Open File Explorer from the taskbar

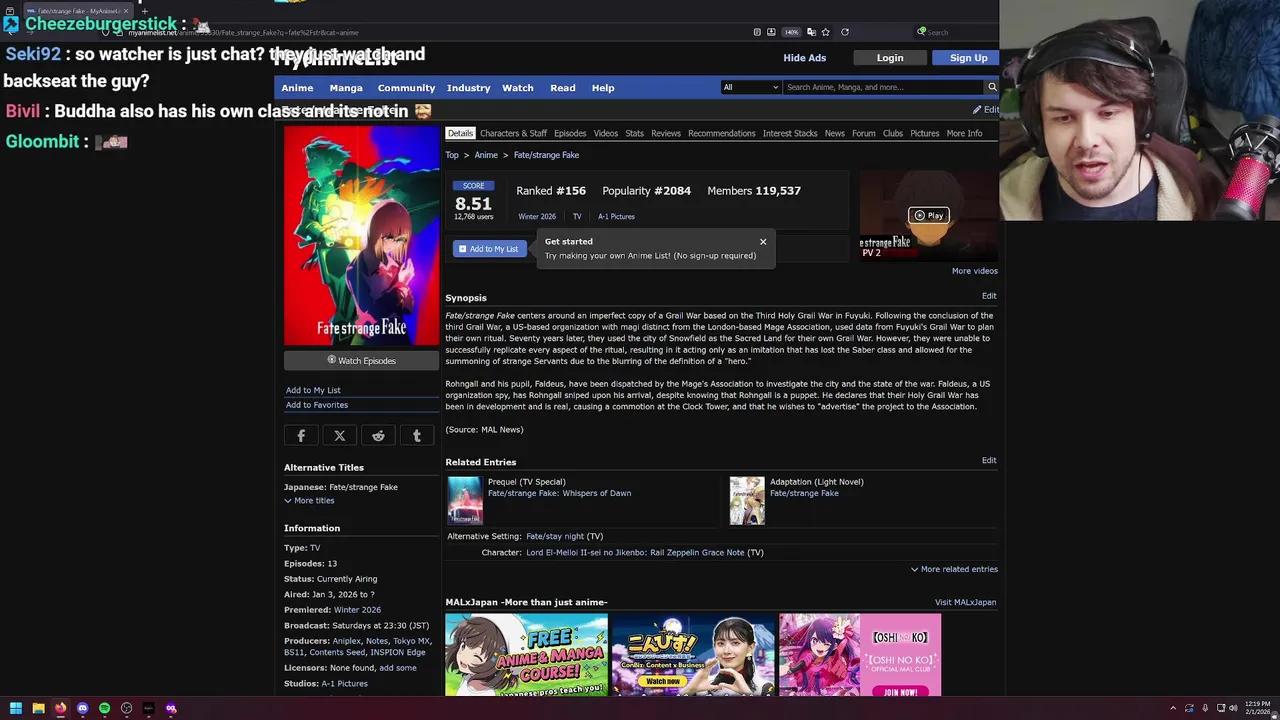point(38,708)
